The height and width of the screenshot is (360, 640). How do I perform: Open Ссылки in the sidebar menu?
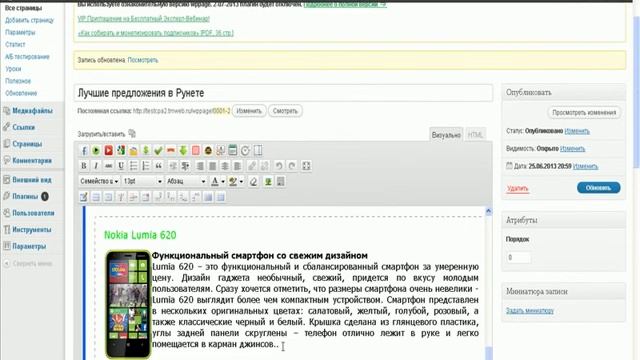pyautogui.click(x=23, y=127)
